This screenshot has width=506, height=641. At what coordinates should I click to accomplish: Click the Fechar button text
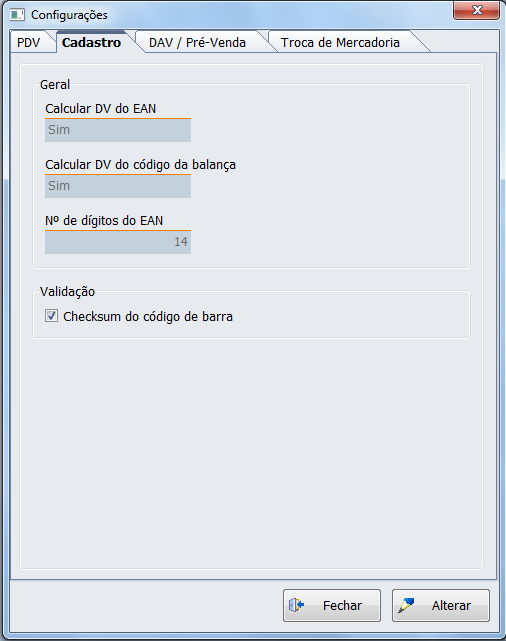click(x=343, y=605)
